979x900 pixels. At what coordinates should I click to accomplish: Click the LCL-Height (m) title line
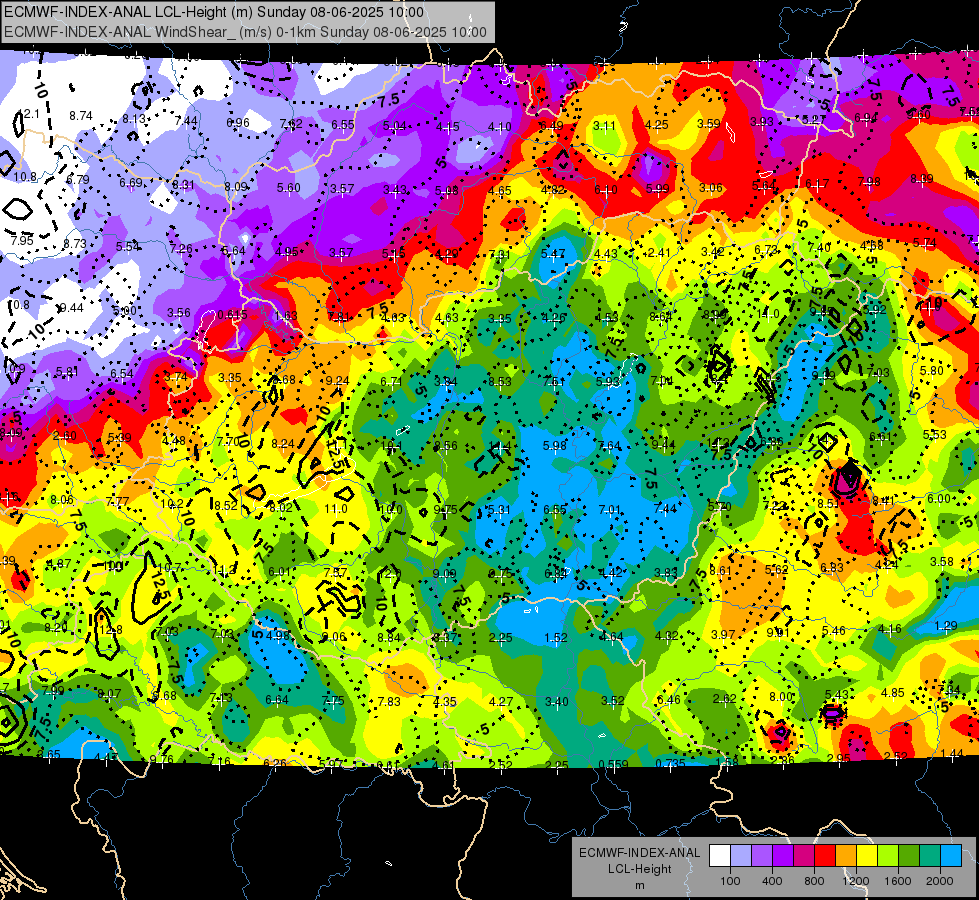pos(214,12)
